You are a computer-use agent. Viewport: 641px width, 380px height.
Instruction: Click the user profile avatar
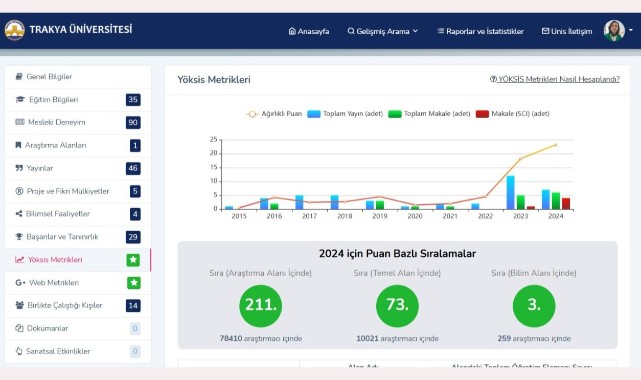(x=614, y=31)
